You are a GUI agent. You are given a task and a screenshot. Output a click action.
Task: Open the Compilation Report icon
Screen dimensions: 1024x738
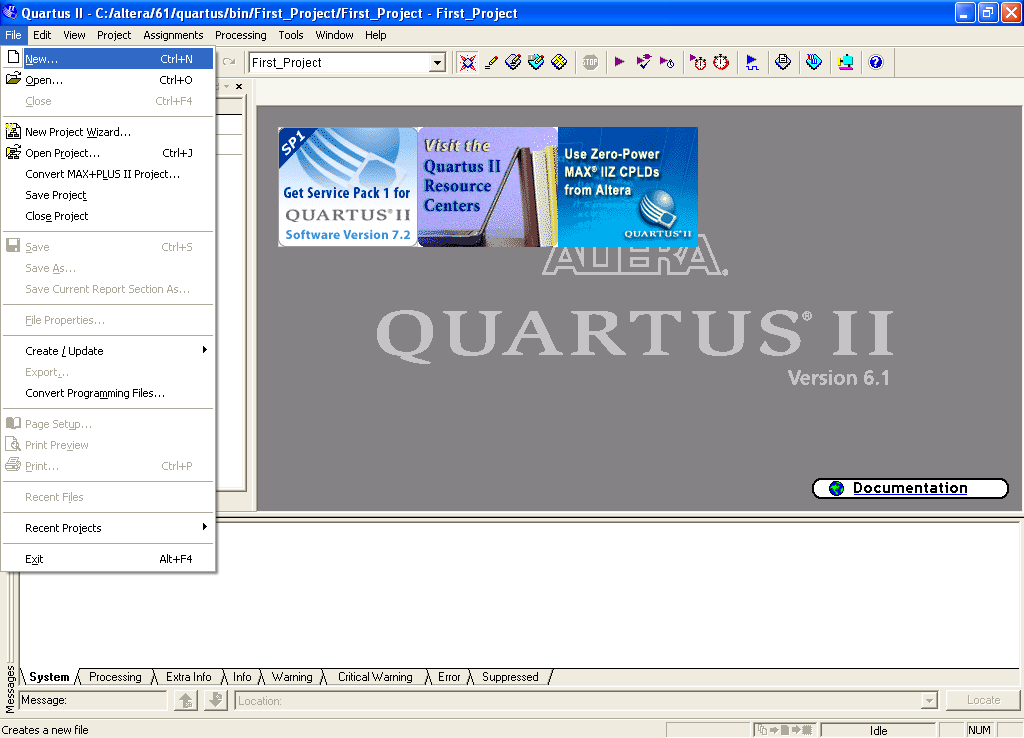coord(783,62)
